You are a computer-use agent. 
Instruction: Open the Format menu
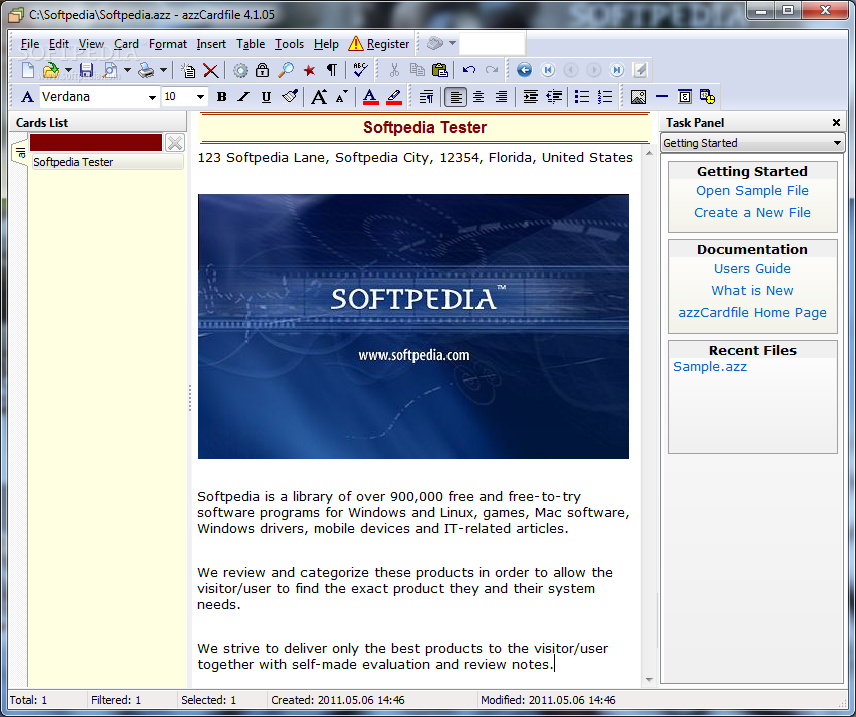(168, 44)
